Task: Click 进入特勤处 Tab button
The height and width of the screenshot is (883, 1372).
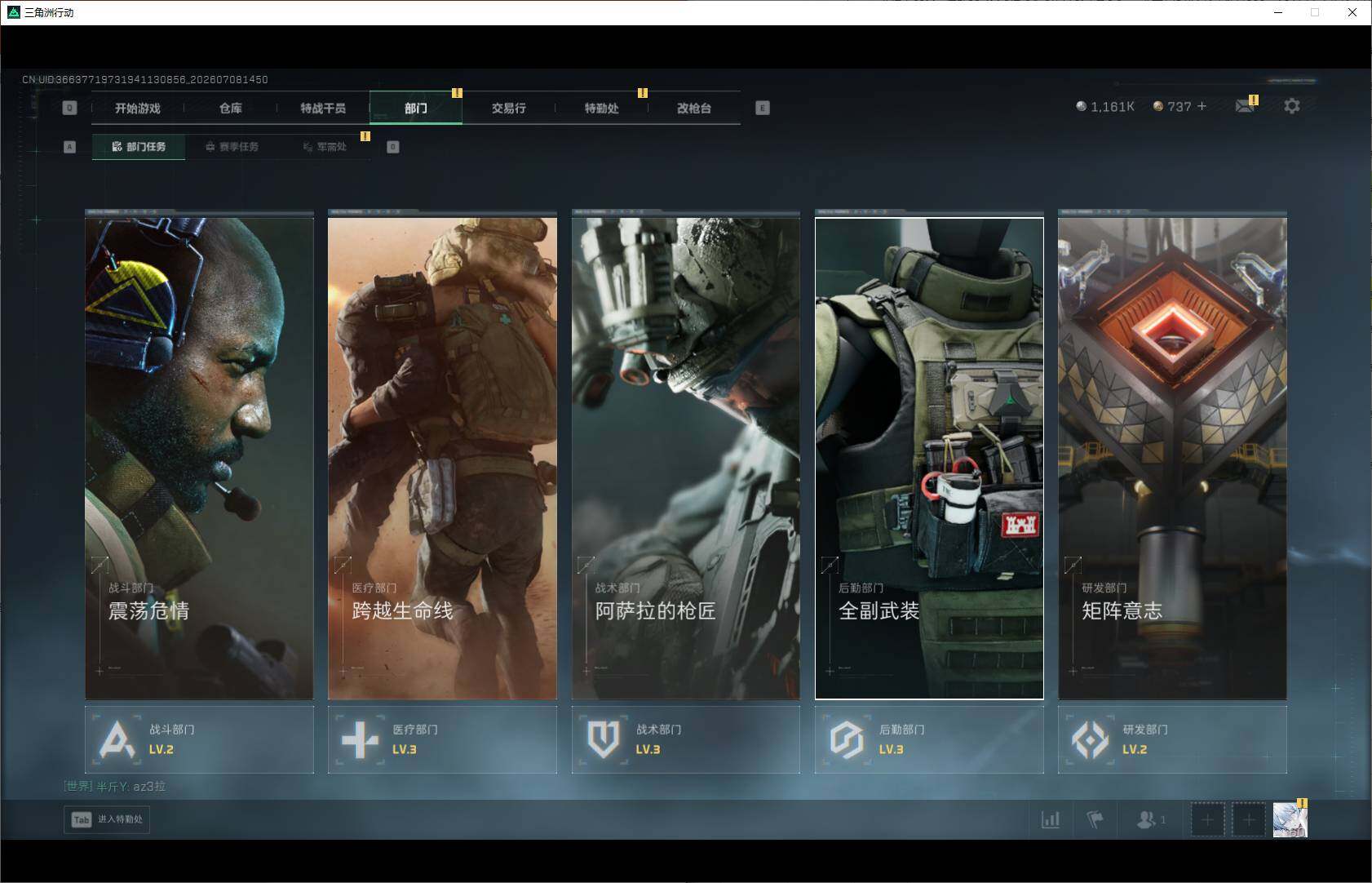Action: pyautogui.click(x=107, y=819)
